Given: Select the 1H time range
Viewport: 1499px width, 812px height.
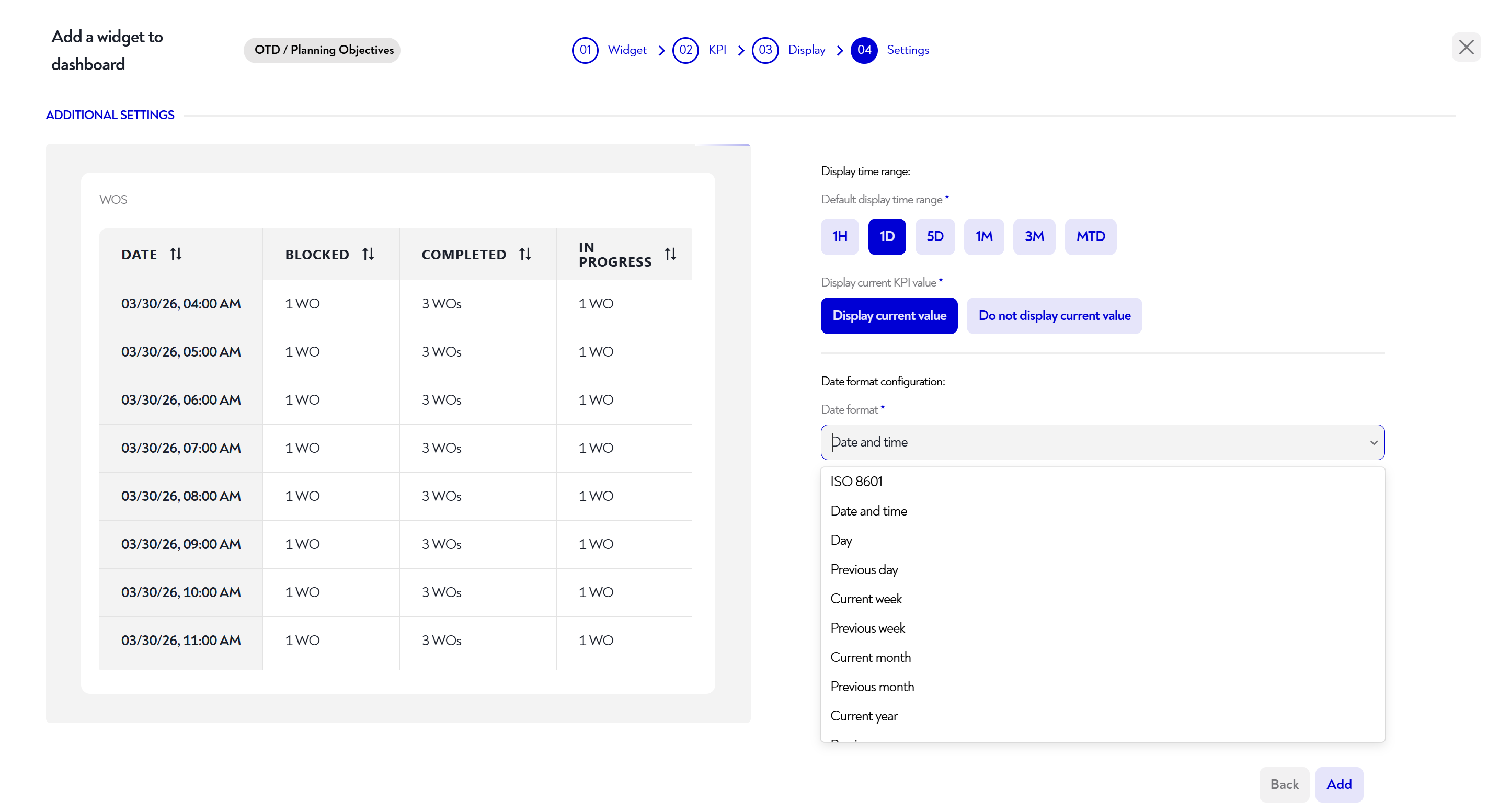Looking at the screenshot, I should (839, 236).
